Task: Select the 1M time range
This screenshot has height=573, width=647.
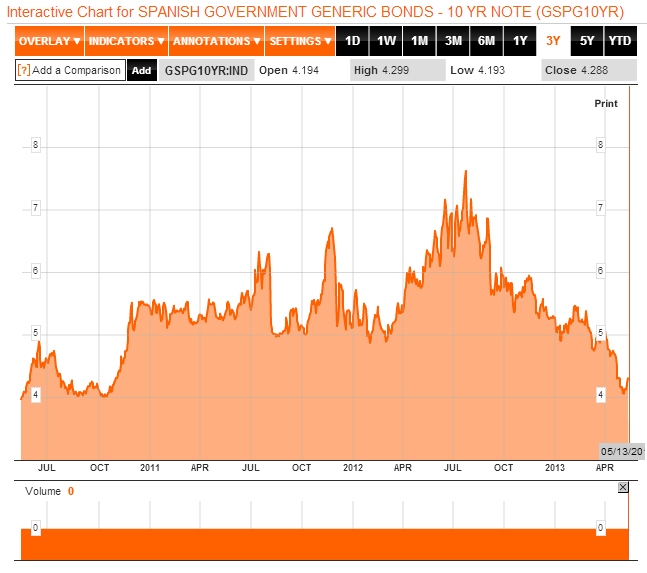Action: 420,41
